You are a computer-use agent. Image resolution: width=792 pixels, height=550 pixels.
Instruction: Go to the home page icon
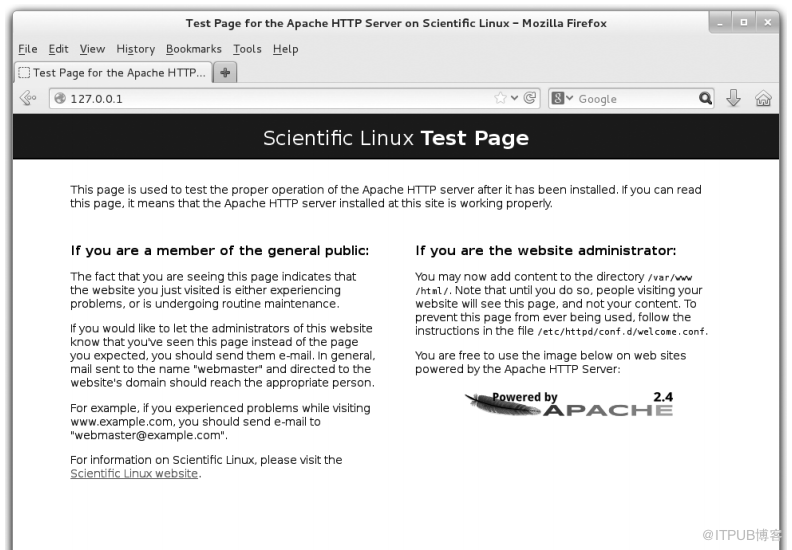[x=763, y=98]
